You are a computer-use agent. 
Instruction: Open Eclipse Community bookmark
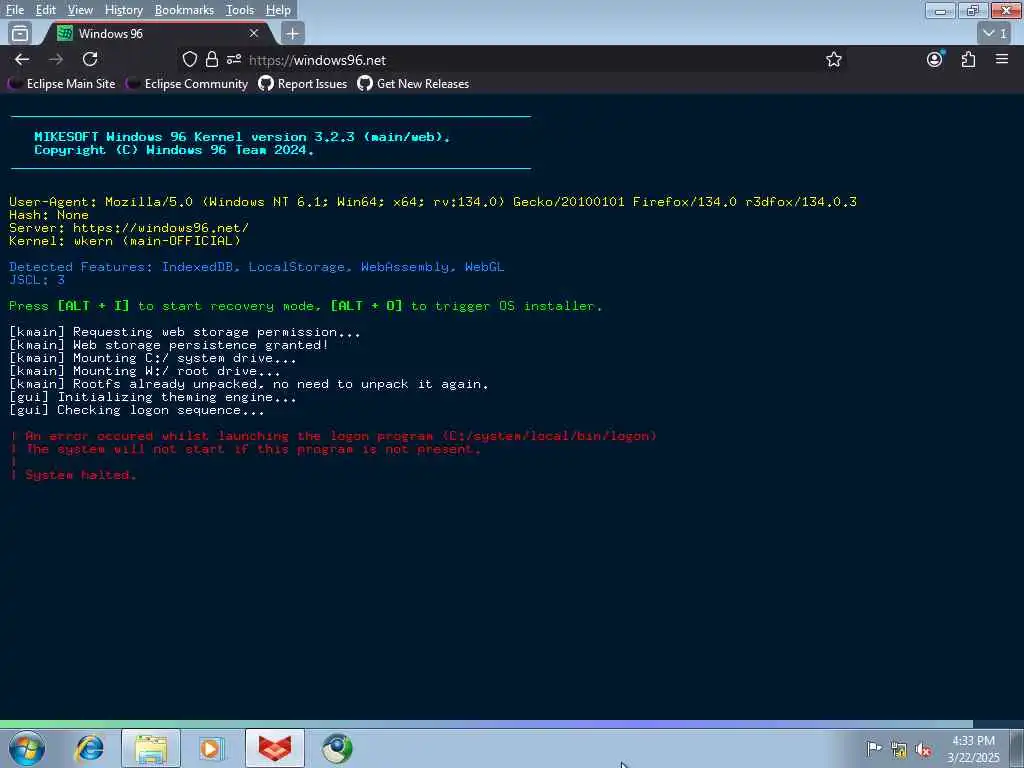pyautogui.click(x=187, y=84)
